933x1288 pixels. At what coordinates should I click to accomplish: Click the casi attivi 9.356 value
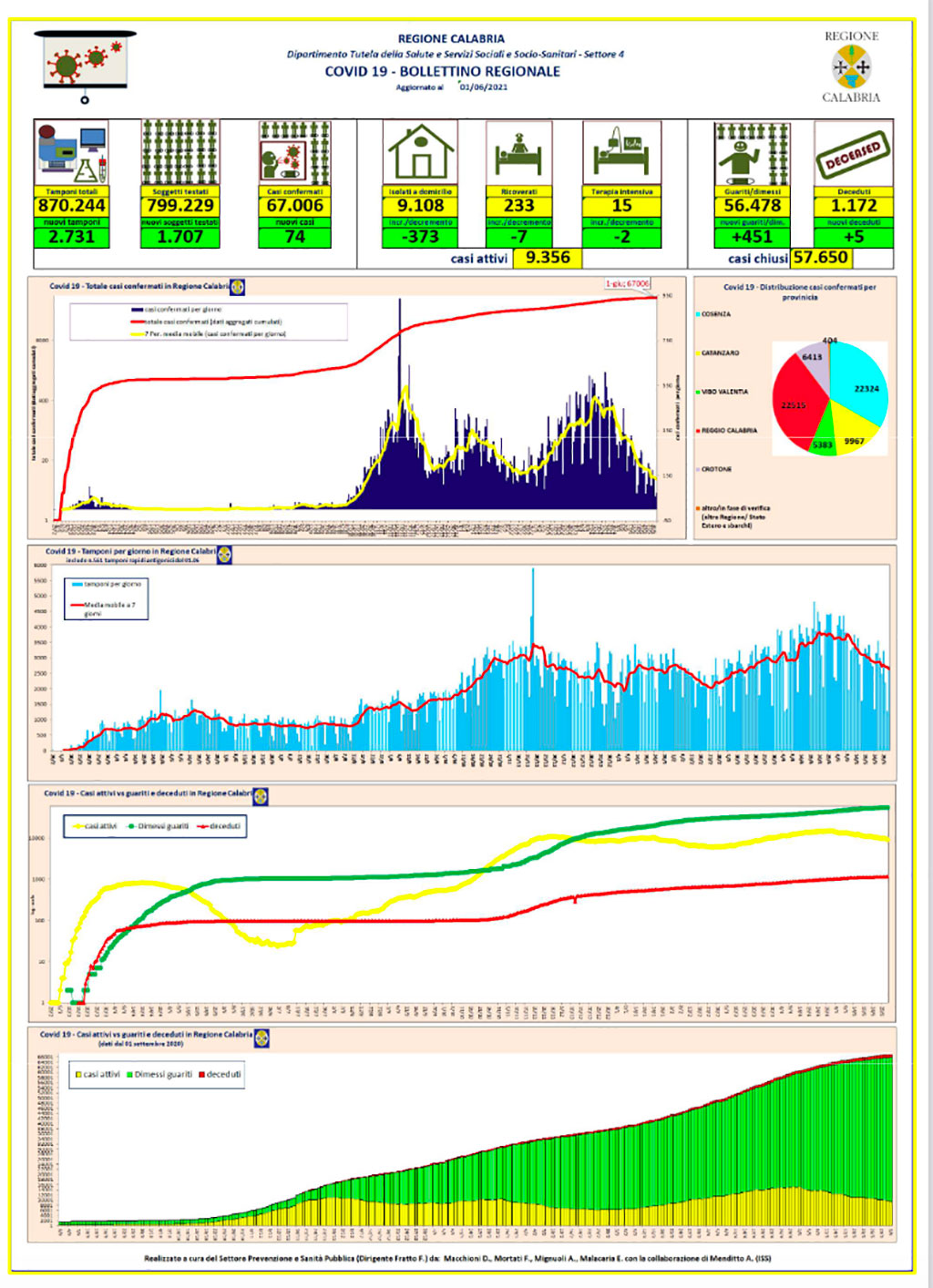click(x=548, y=258)
